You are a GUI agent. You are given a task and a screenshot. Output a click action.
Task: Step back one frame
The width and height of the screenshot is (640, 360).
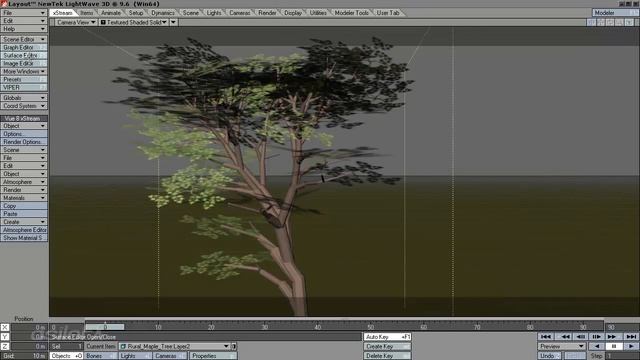581,337
